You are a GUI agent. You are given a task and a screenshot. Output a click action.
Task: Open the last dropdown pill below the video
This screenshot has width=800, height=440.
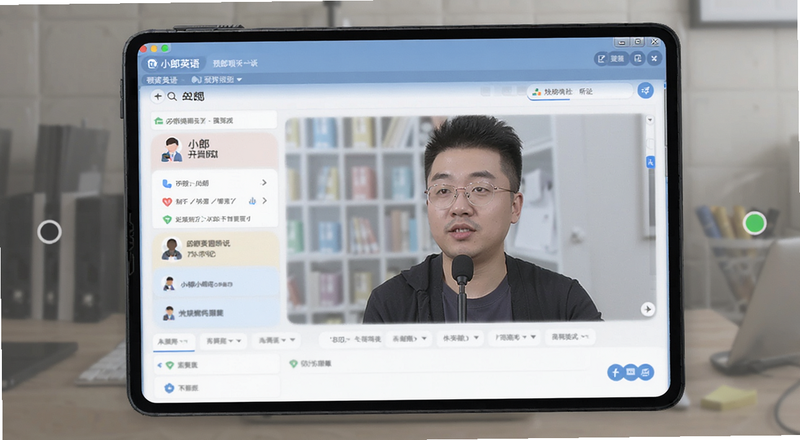pyautogui.click(x=570, y=337)
